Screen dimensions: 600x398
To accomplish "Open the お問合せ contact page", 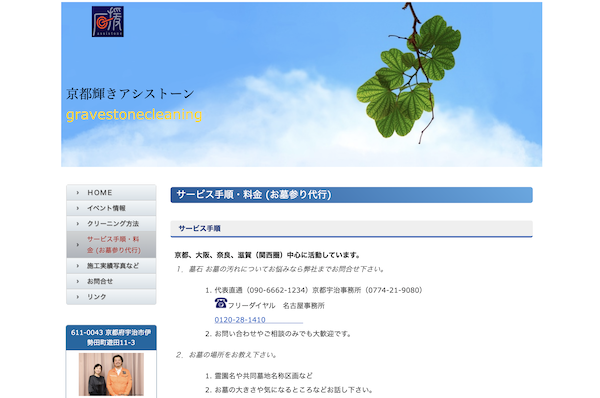I will (x=111, y=281).
